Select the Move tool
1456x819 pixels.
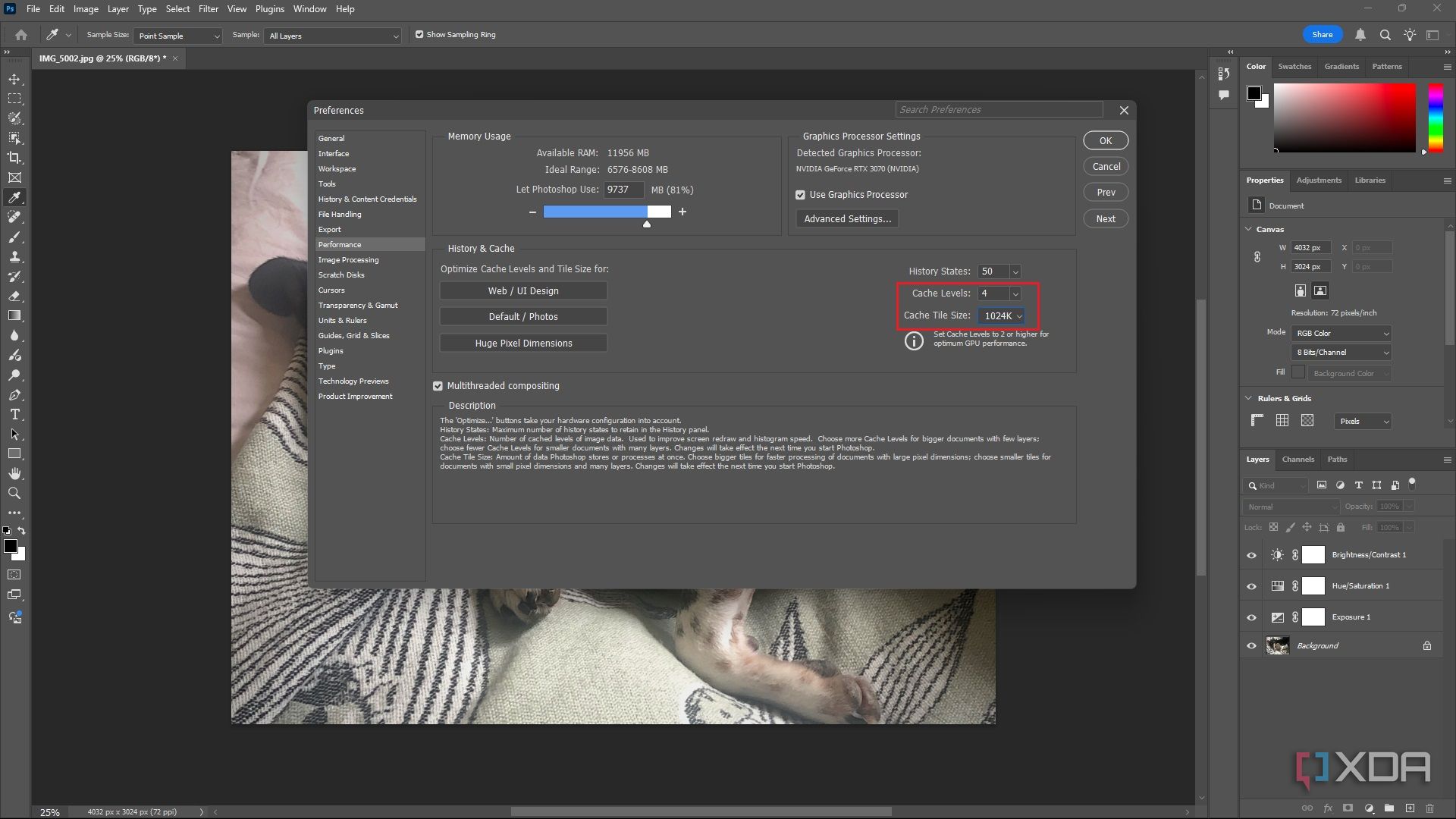pyautogui.click(x=15, y=79)
